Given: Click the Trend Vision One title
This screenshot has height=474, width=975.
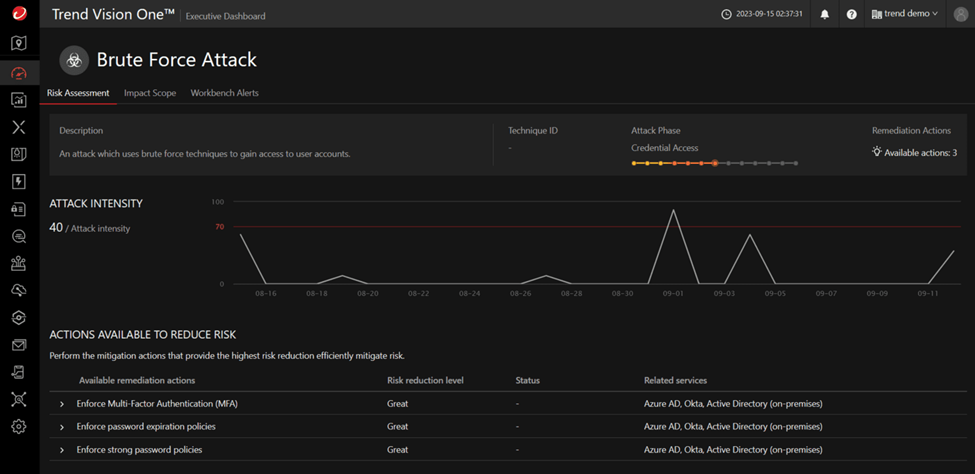Looking at the screenshot, I should pos(113,14).
